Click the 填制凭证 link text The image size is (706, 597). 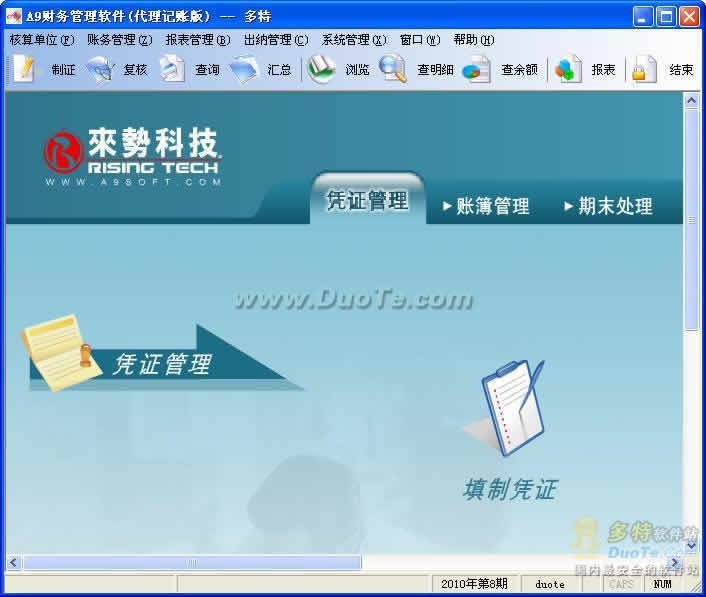[x=511, y=489]
